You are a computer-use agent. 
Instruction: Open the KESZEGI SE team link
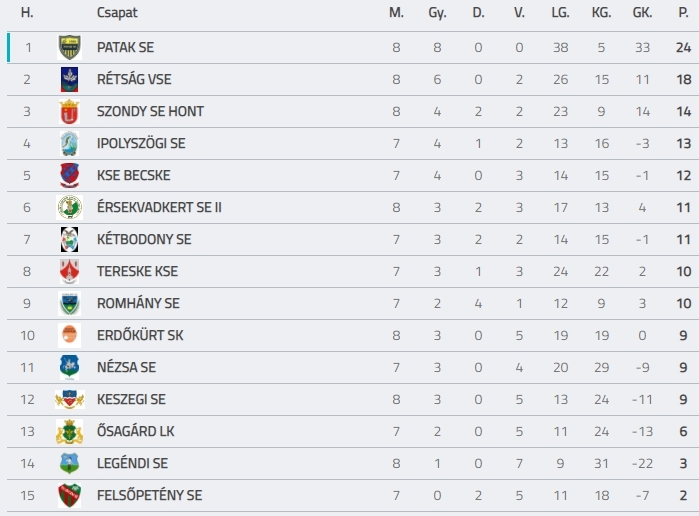[x=131, y=399]
